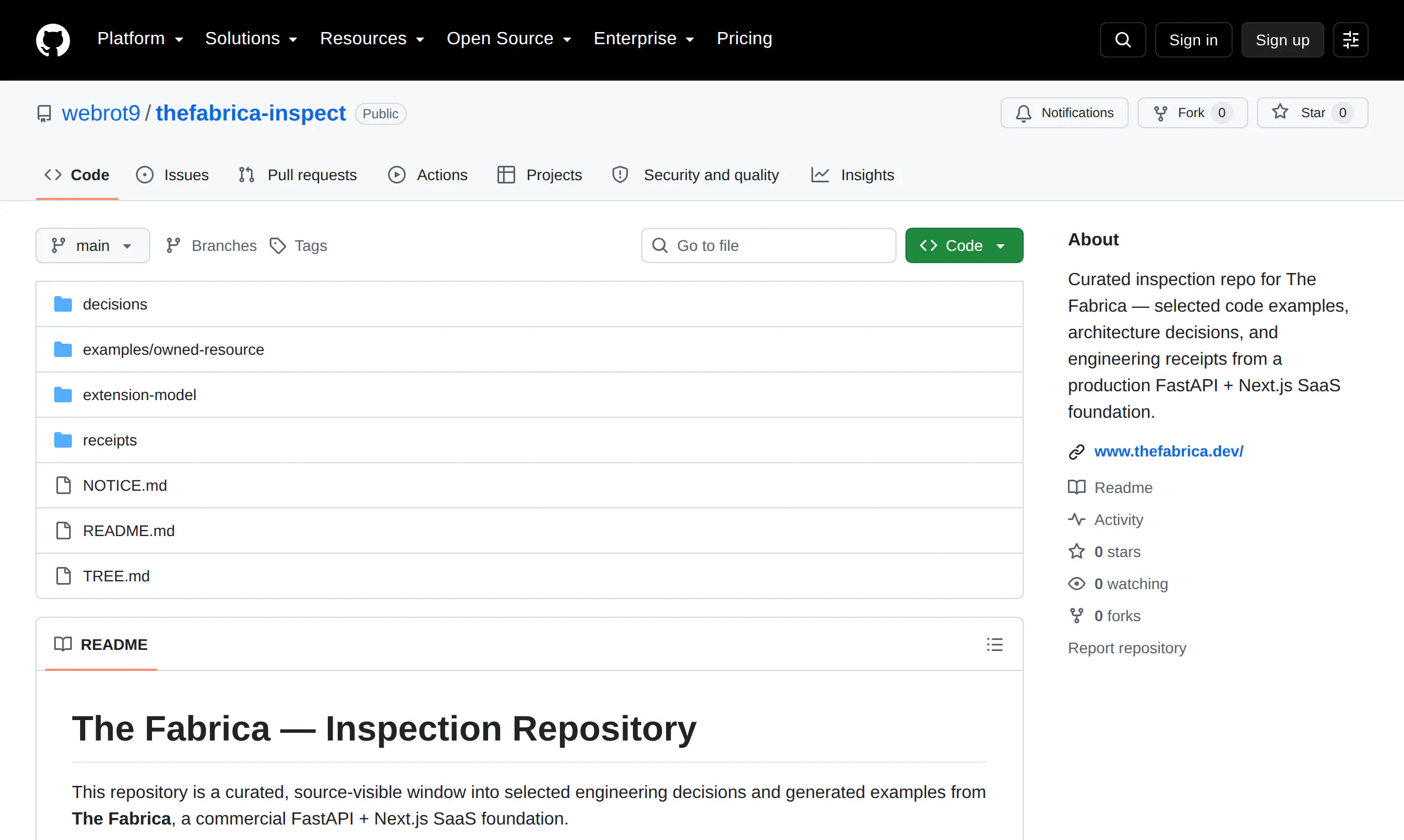
Task: Open the webrot9 owner profile link
Action: [x=101, y=114]
